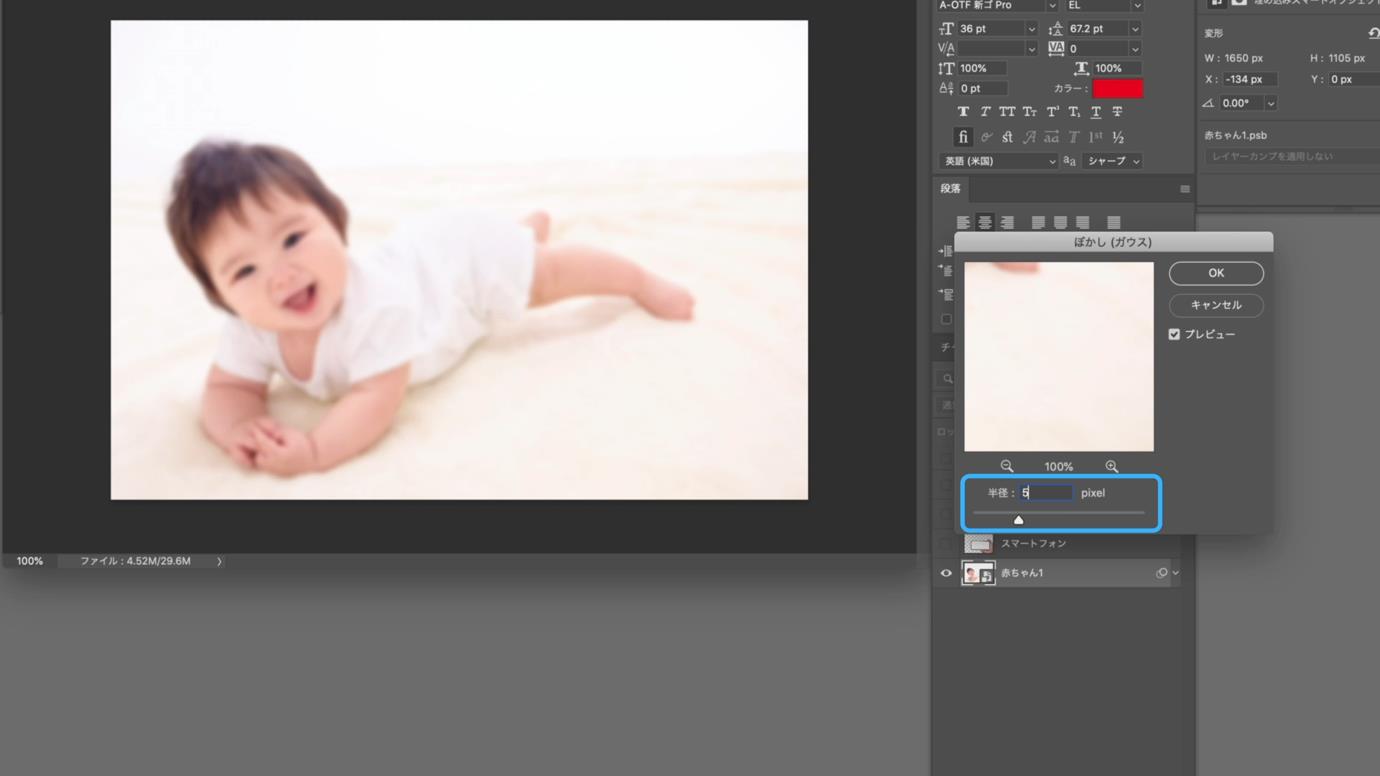Screen dimensions: 1380x776
Task: Apply superscript text style
Action: tap(1052, 112)
